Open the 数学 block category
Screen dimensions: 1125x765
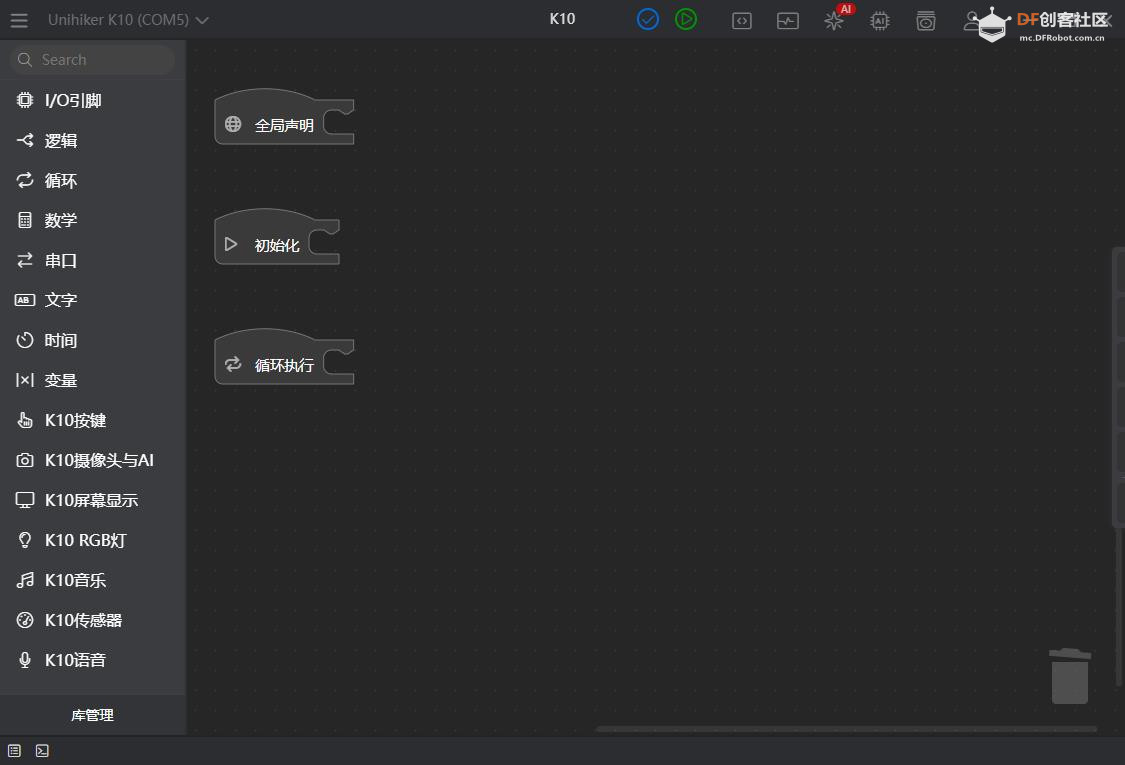(x=93, y=220)
